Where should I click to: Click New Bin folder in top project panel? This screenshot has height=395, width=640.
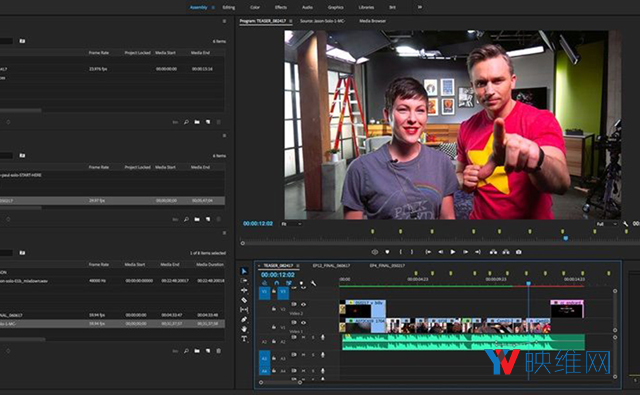[197, 122]
